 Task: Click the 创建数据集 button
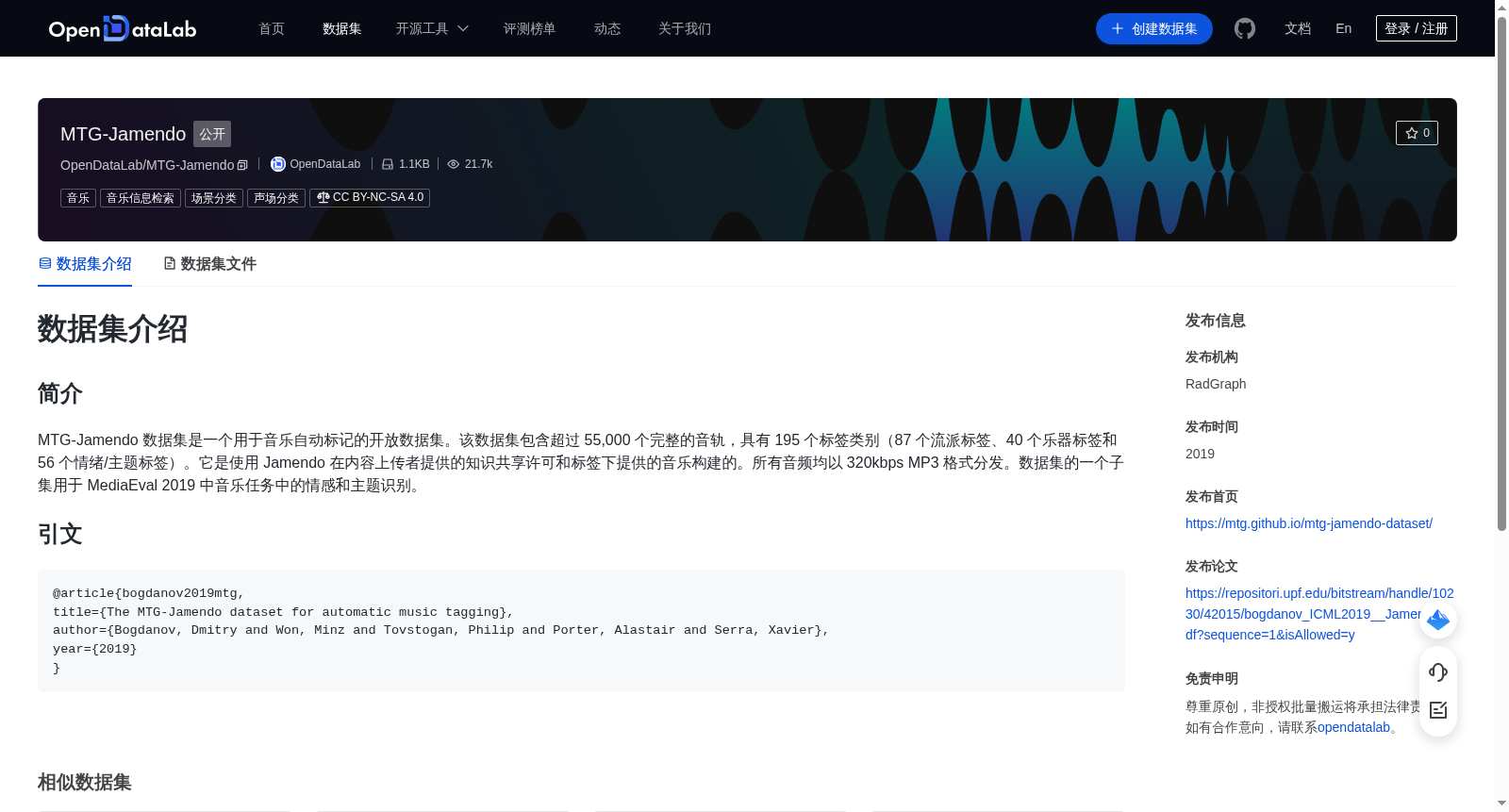(1154, 29)
